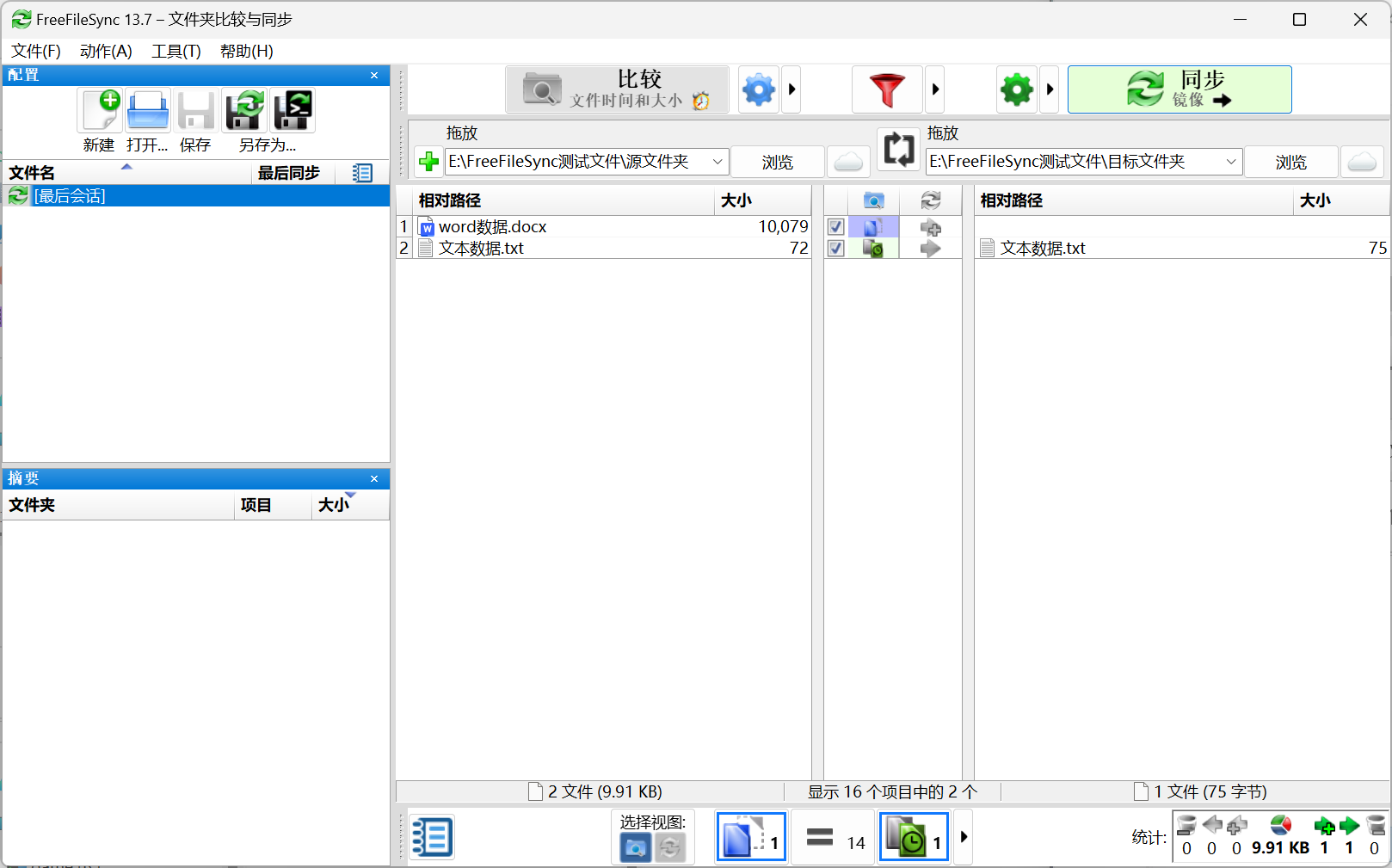Expand the arrow beside the sync settings gear

coord(1049,89)
